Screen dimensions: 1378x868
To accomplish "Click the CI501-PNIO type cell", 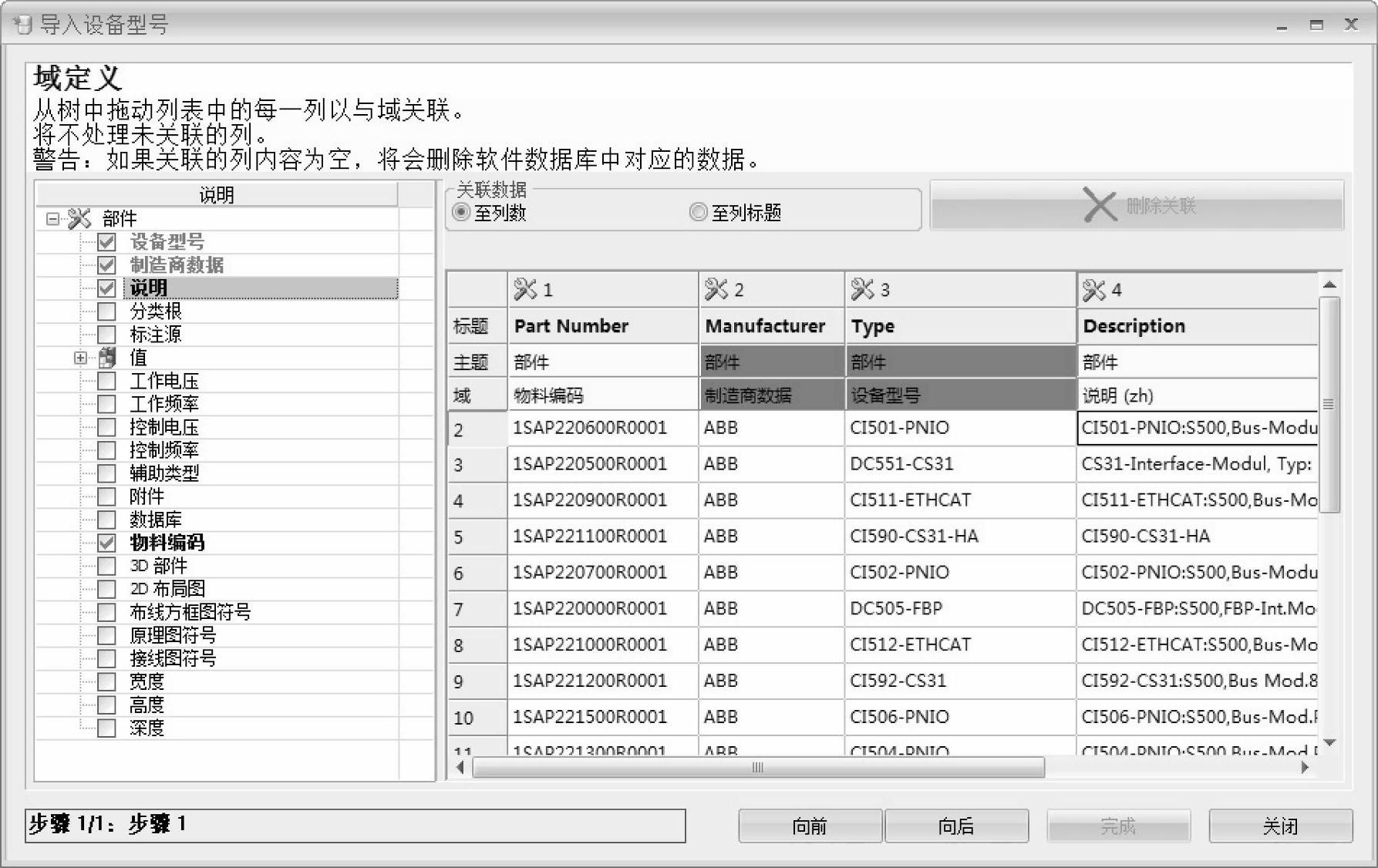I will click(x=961, y=428).
